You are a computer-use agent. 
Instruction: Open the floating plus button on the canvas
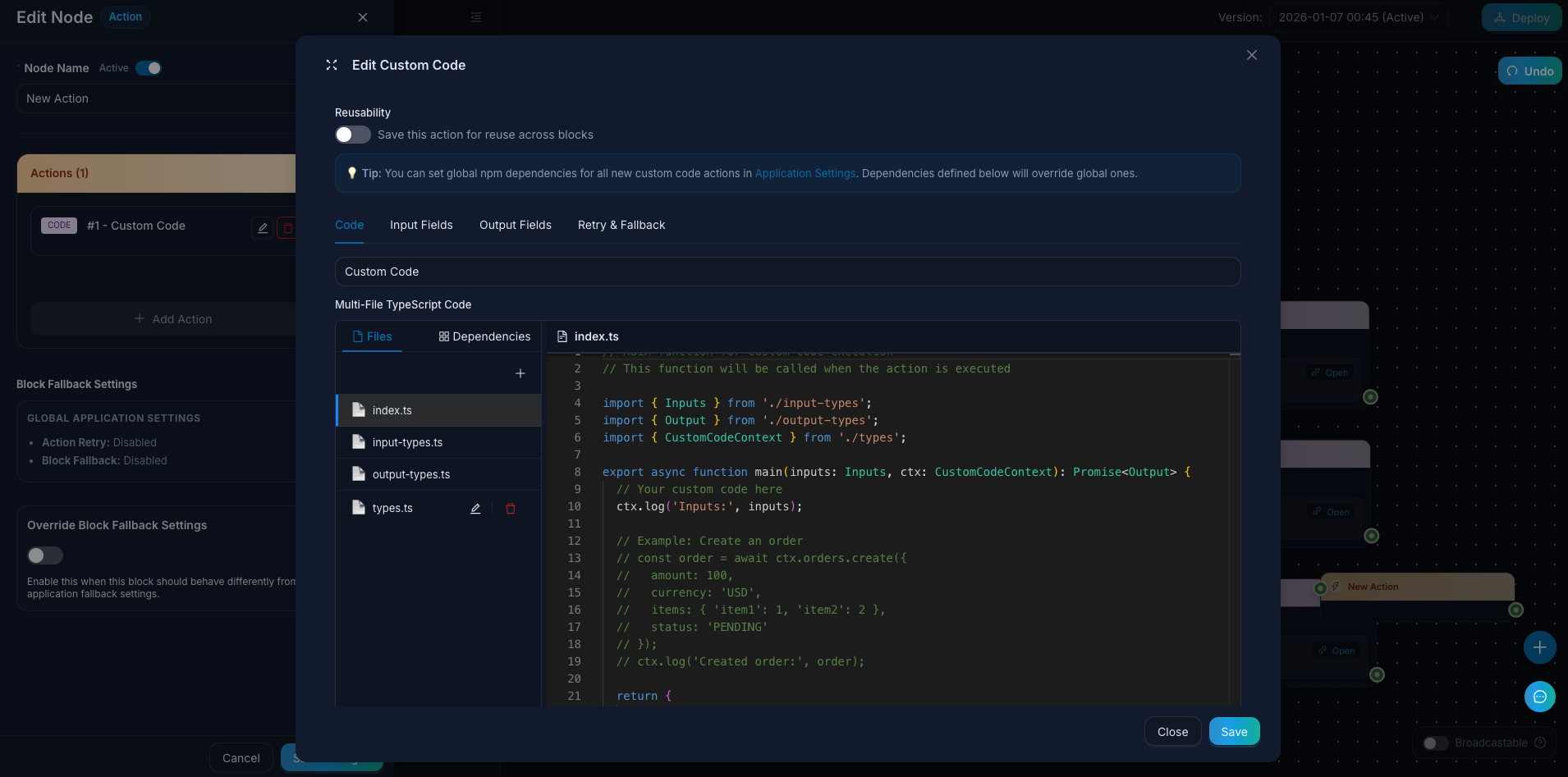pyautogui.click(x=1540, y=647)
